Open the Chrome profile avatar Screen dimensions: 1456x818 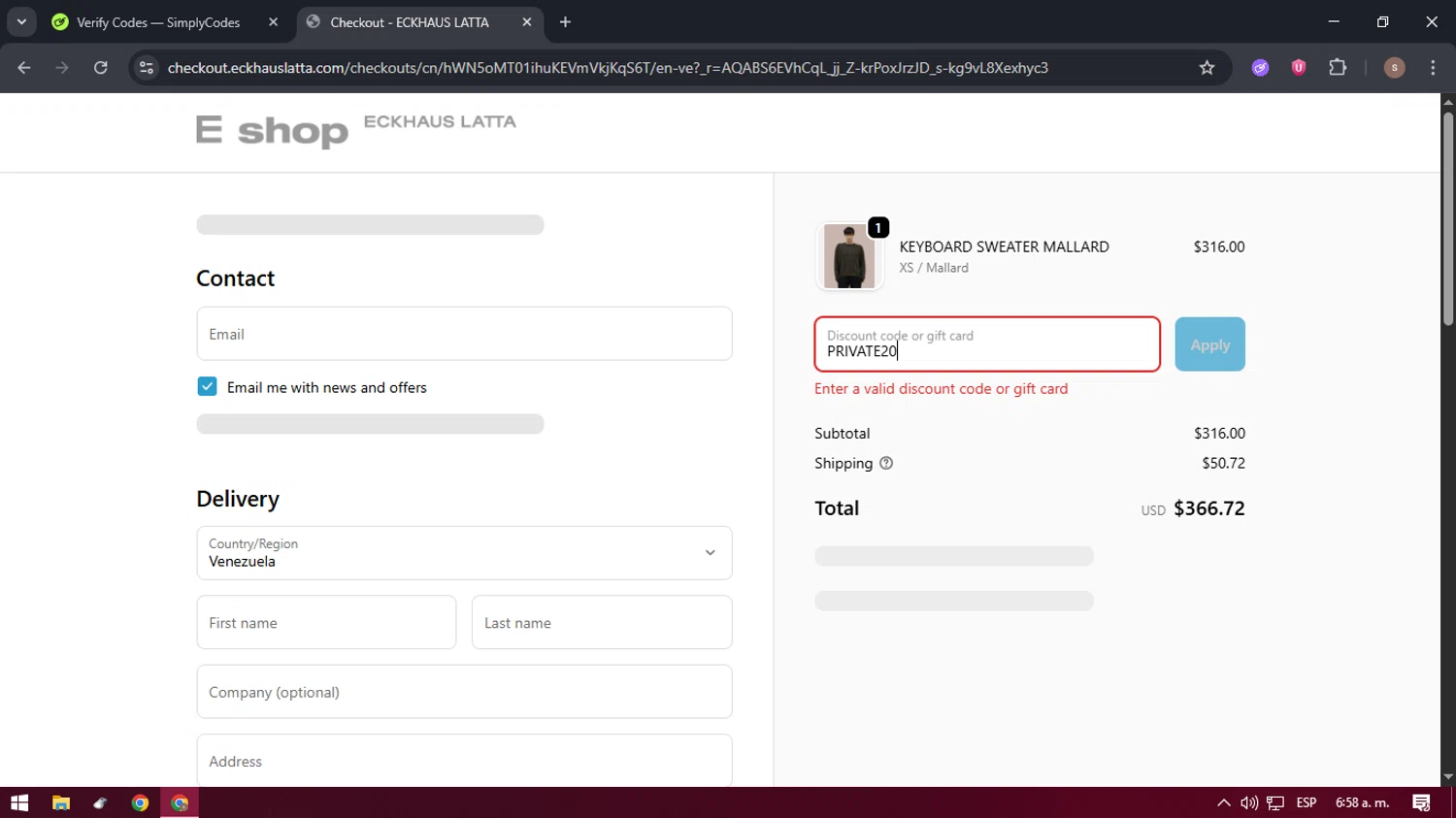1394,68
